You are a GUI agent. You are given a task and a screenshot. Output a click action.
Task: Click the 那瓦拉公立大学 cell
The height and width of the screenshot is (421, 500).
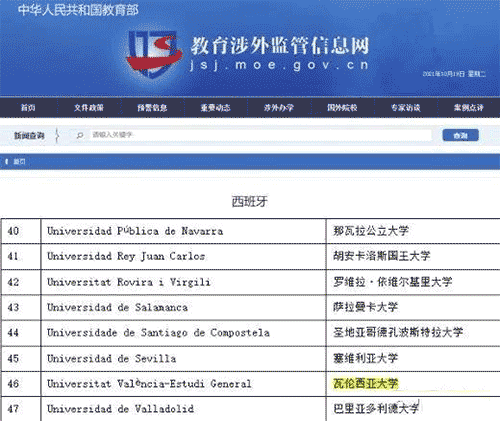[413, 231]
